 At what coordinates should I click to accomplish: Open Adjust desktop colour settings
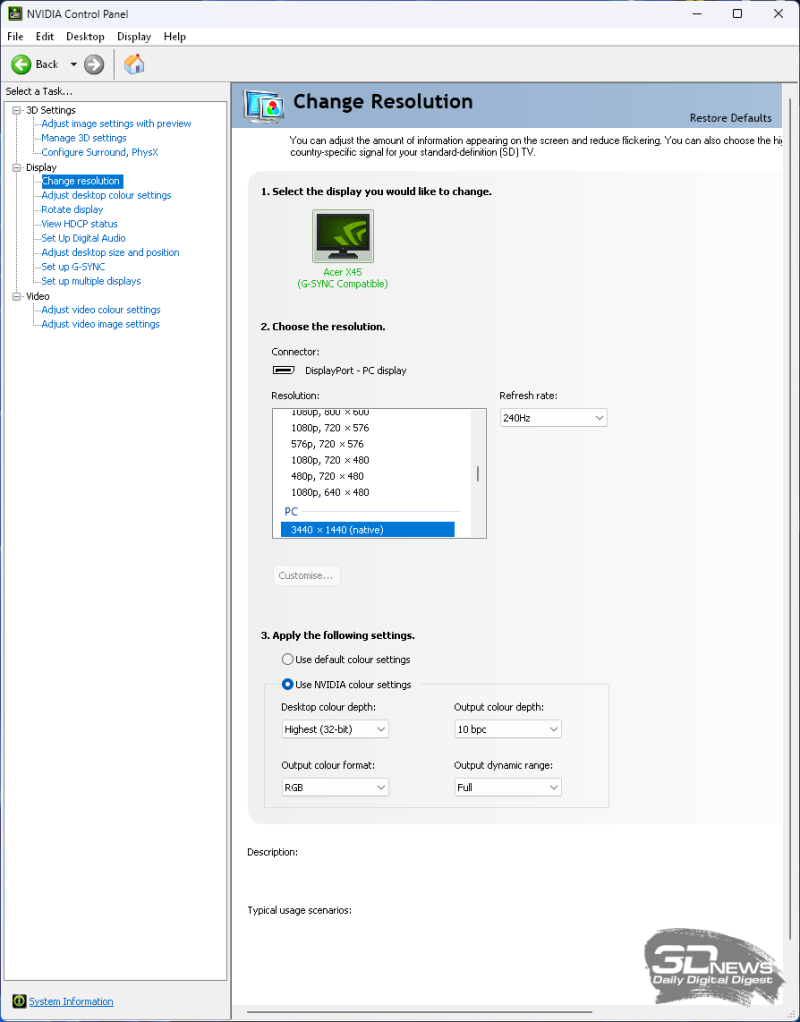click(x=106, y=195)
